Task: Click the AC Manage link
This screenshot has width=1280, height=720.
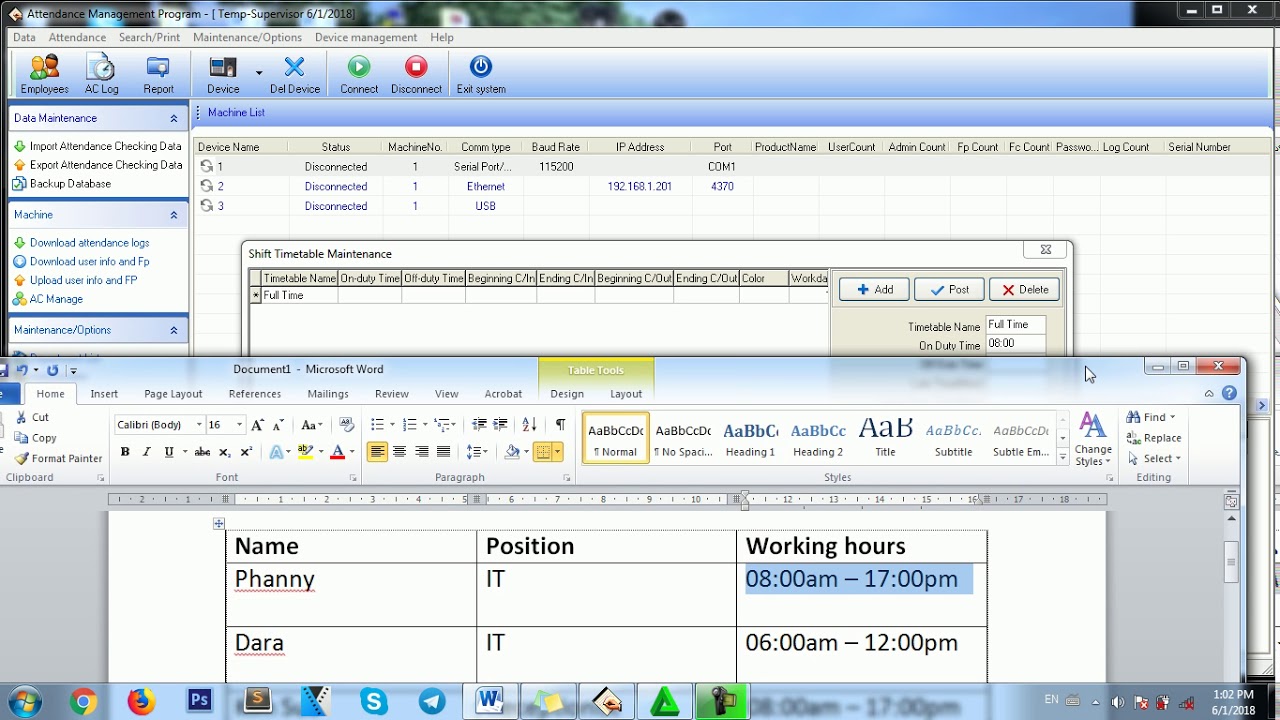Action: point(56,299)
